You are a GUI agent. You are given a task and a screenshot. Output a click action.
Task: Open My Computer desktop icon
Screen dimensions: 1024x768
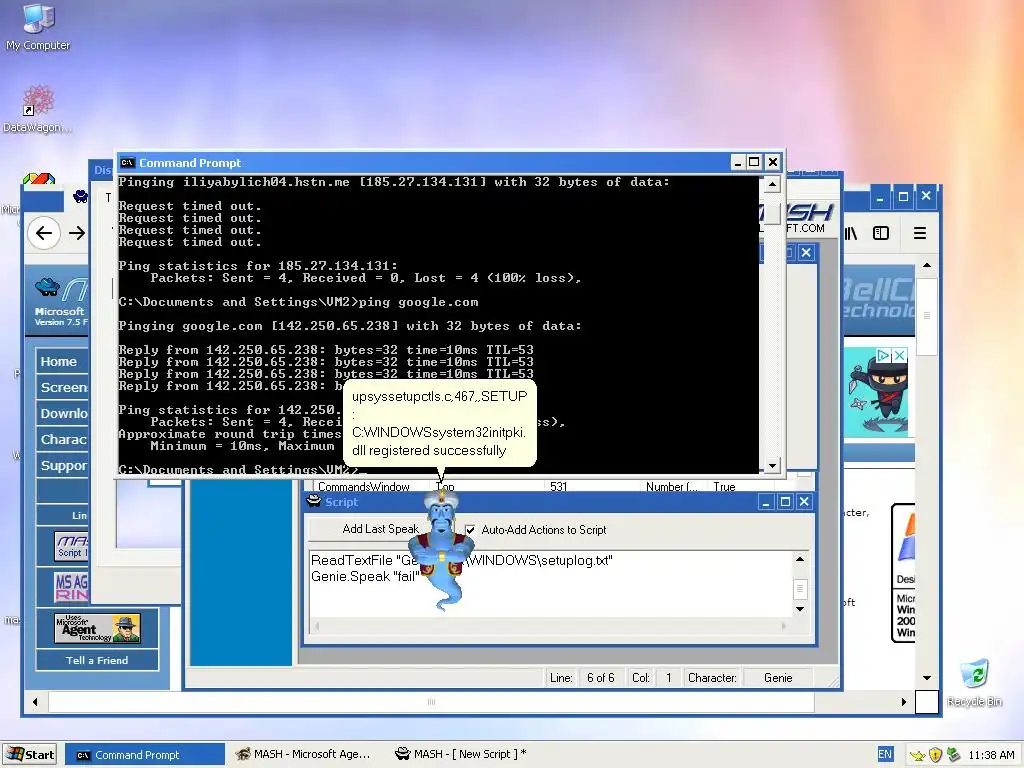pyautogui.click(x=38, y=27)
